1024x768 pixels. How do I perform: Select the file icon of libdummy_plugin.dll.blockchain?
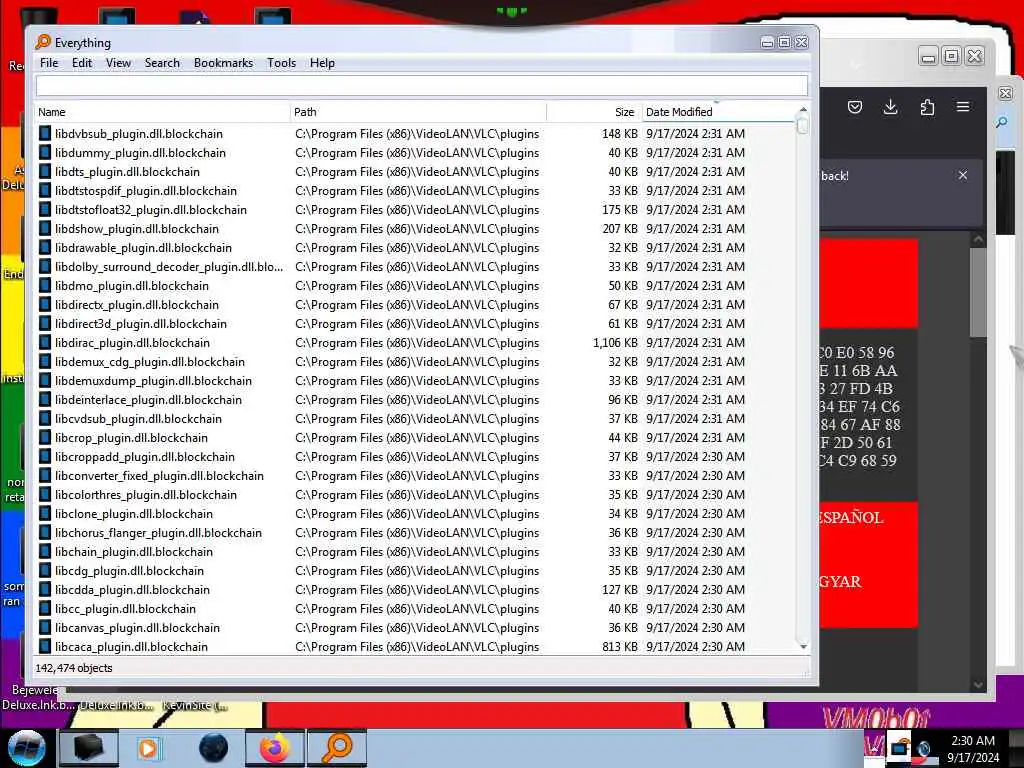[x=44, y=152]
